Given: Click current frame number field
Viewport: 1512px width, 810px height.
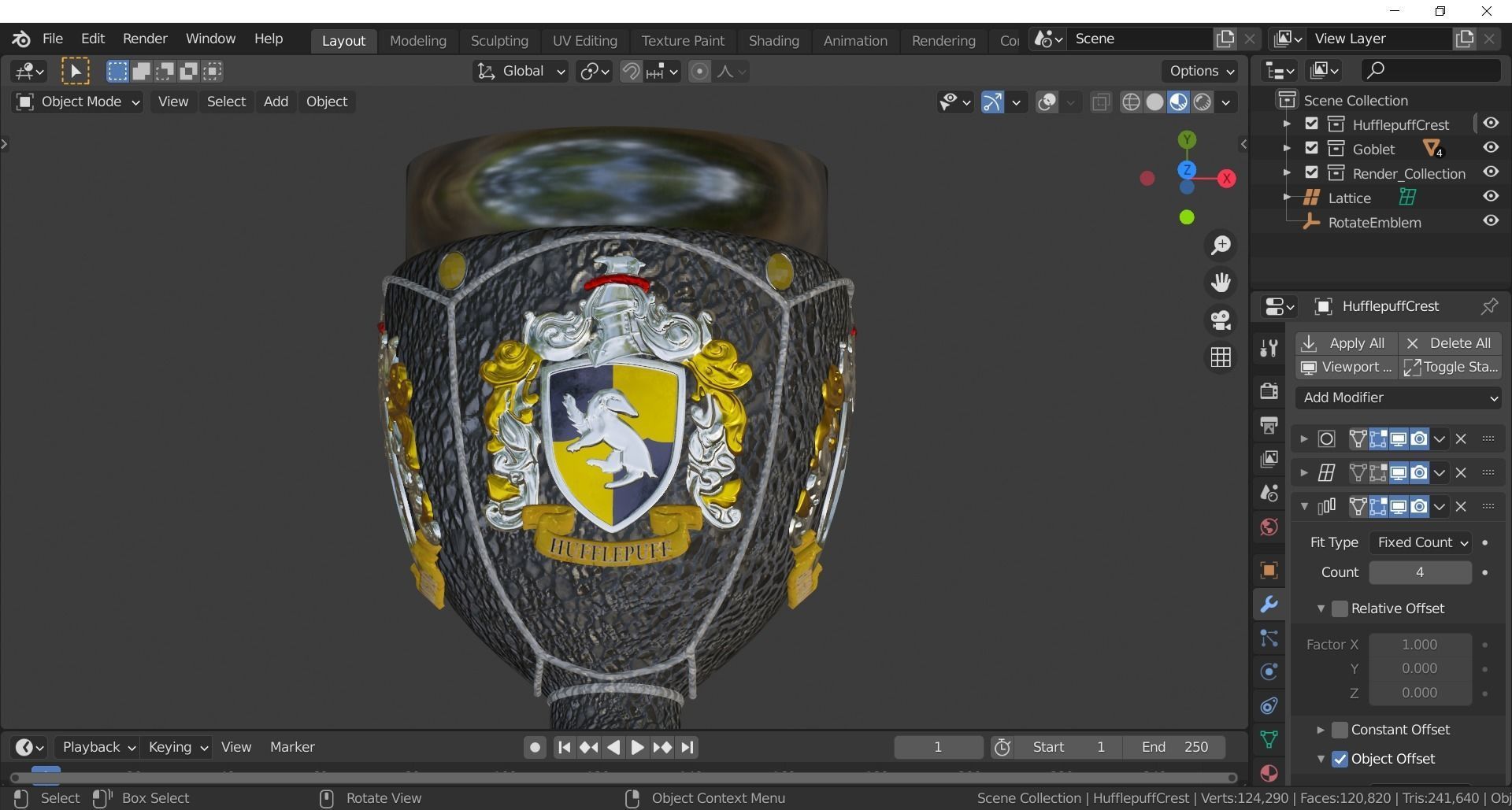Looking at the screenshot, I should coord(938,747).
